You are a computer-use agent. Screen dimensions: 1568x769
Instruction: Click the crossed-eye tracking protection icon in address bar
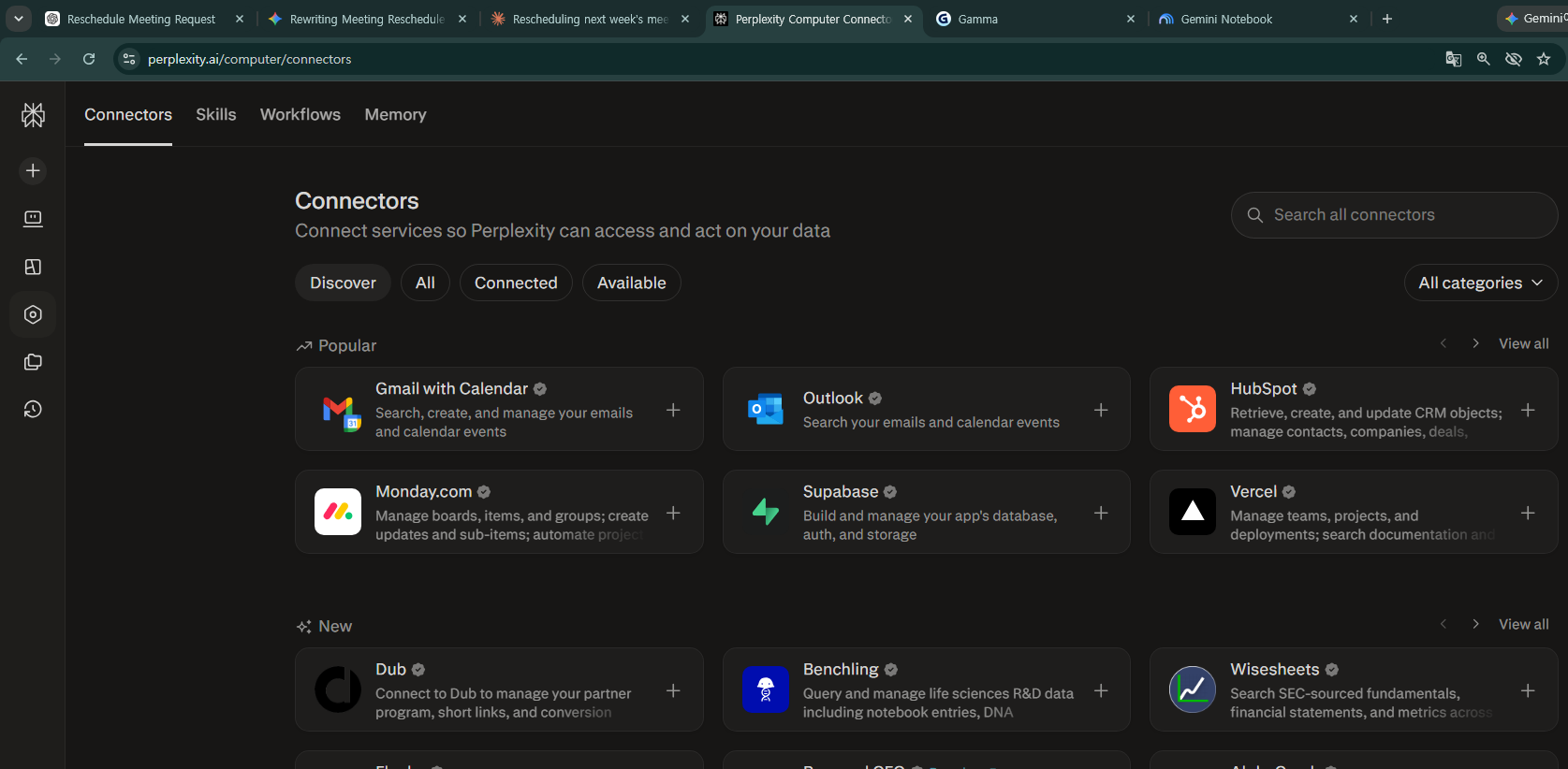point(1514,59)
